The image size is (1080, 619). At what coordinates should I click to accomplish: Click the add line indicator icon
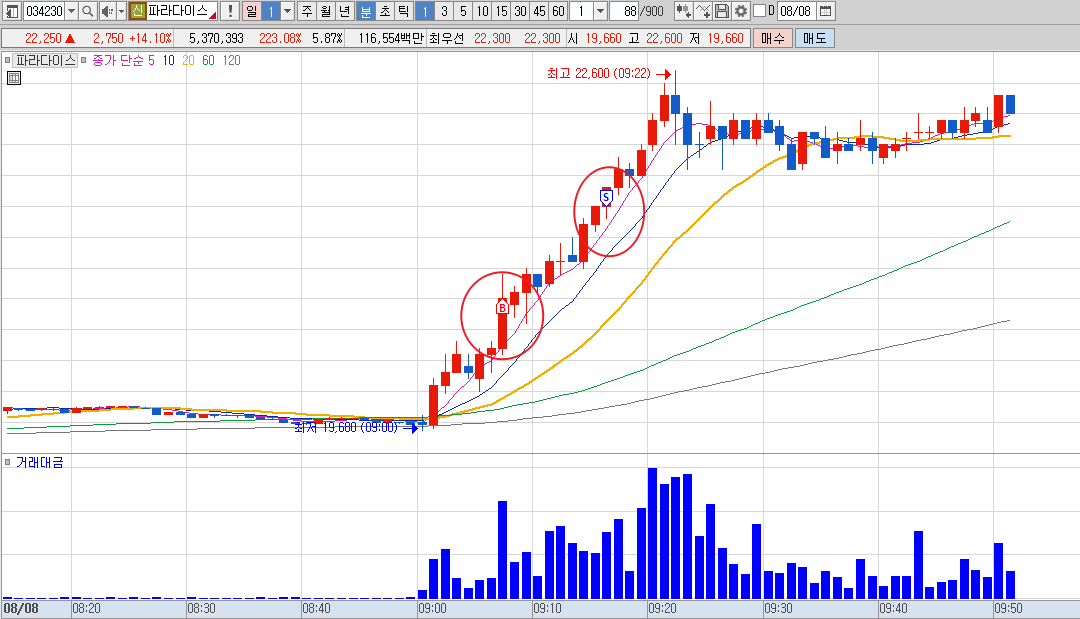703,11
